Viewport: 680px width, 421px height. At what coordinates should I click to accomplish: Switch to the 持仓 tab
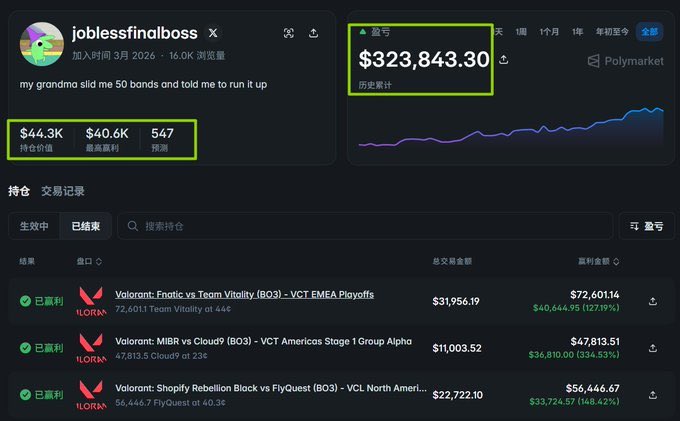click(19, 191)
